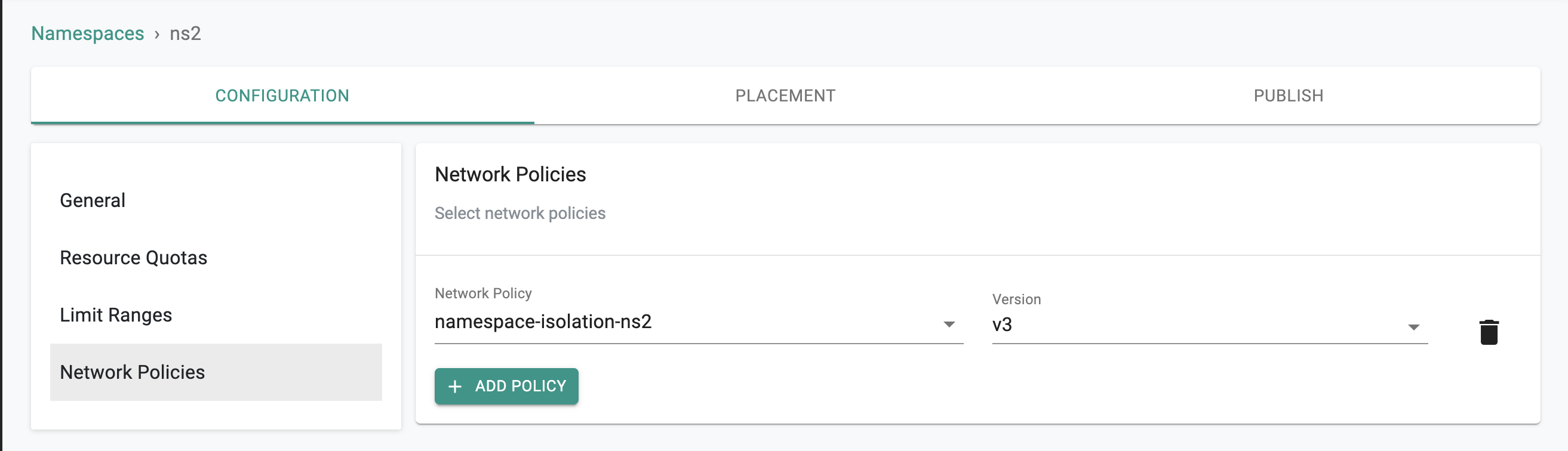This screenshot has width=1568, height=451.
Task: Expand the Network Policy dropdown arrow
Action: tap(948, 324)
